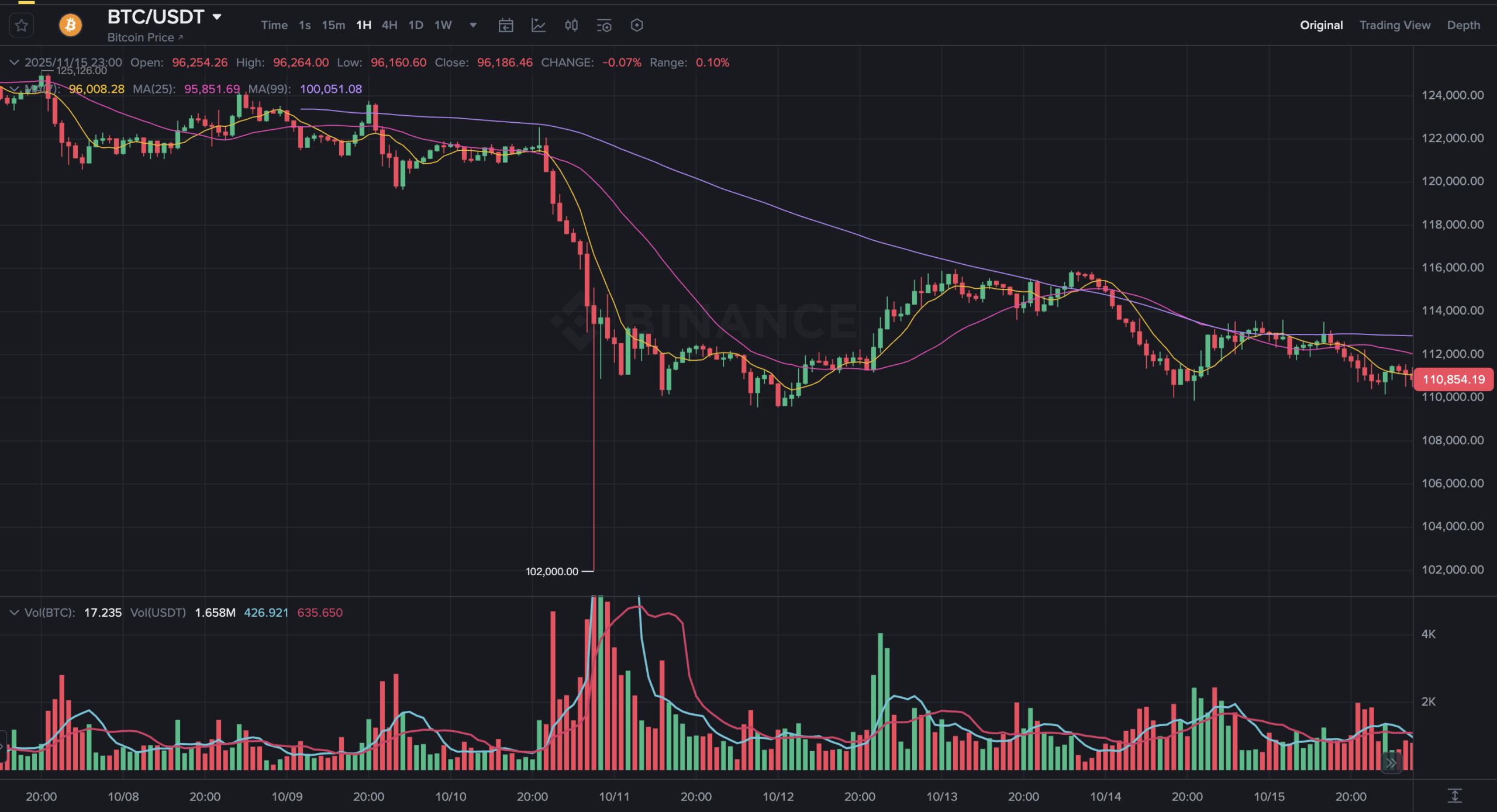1497x812 pixels.
Task: Open the Depth chart tab
Action: [1463, 25]
